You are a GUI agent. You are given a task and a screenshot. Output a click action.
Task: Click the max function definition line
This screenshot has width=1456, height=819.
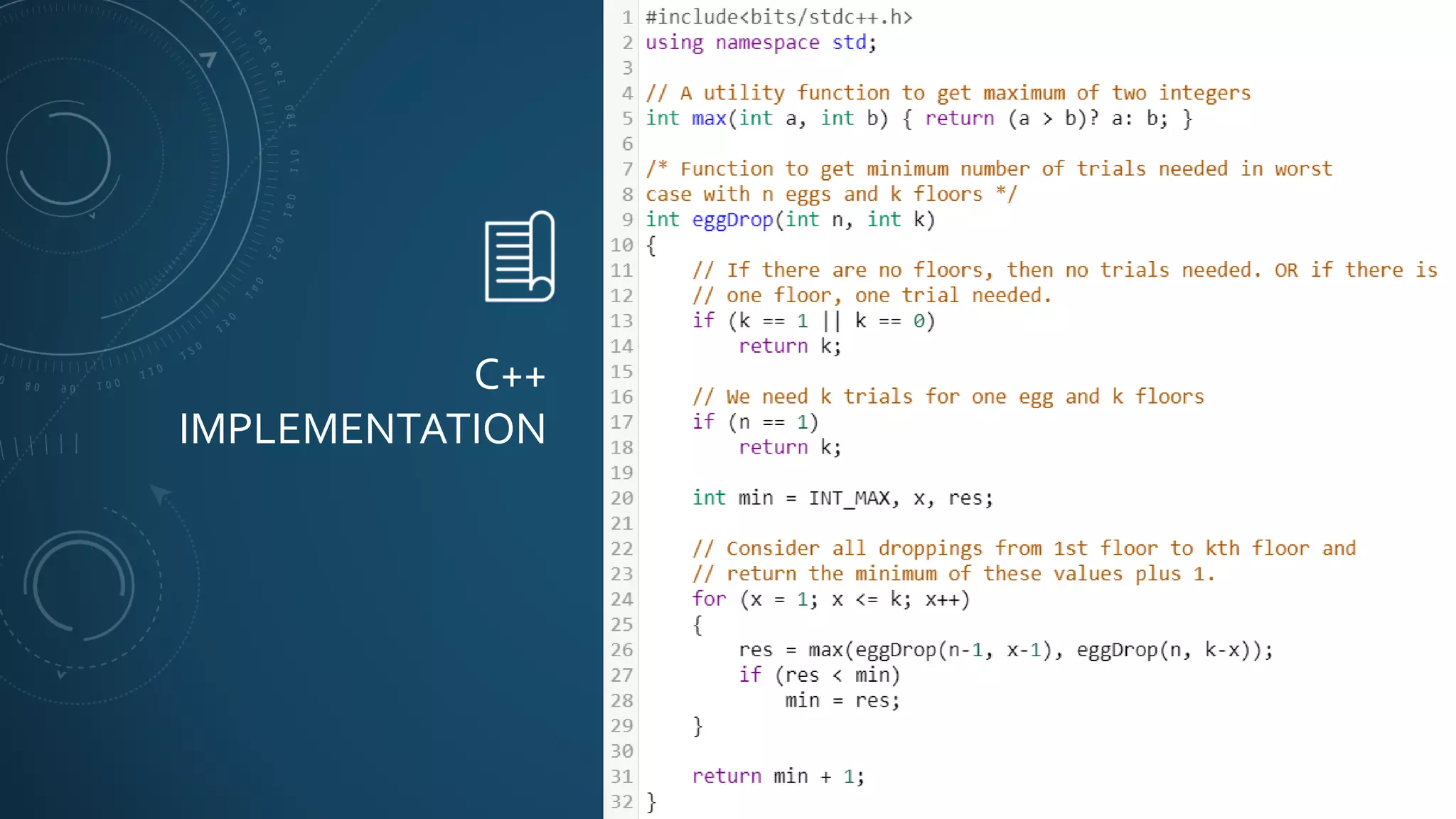click(919, 119)
